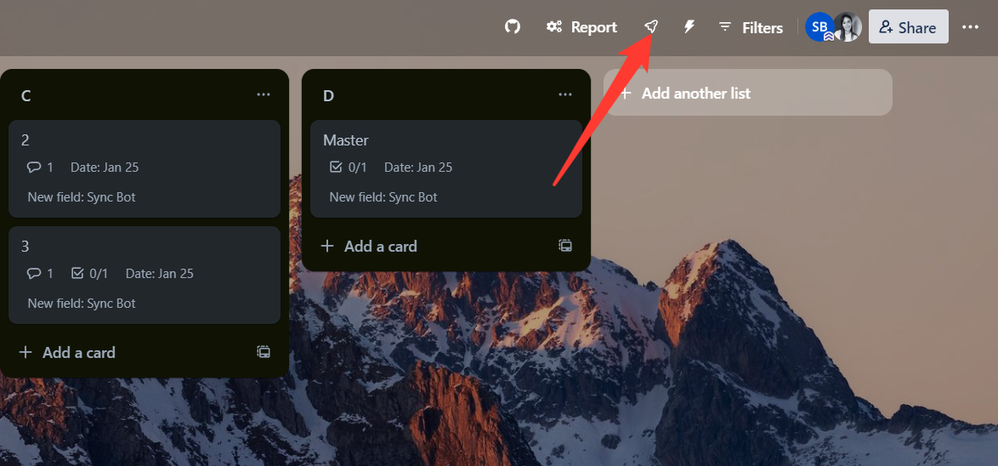Viewport: 998px width, 466px height.
Task: Open board Filters
Action: point(750,27)
